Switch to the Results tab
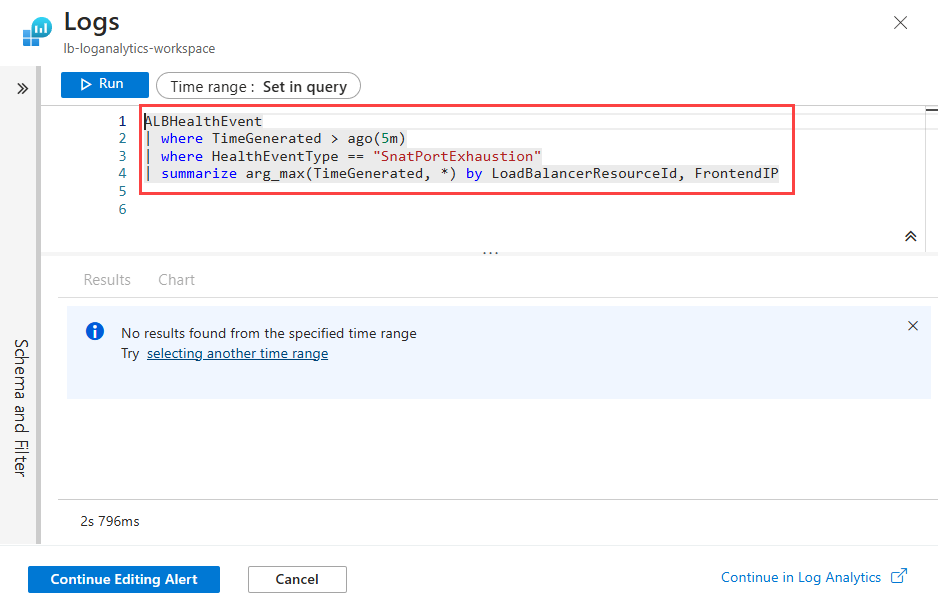 pyautogui.click(x=107, y=280)
